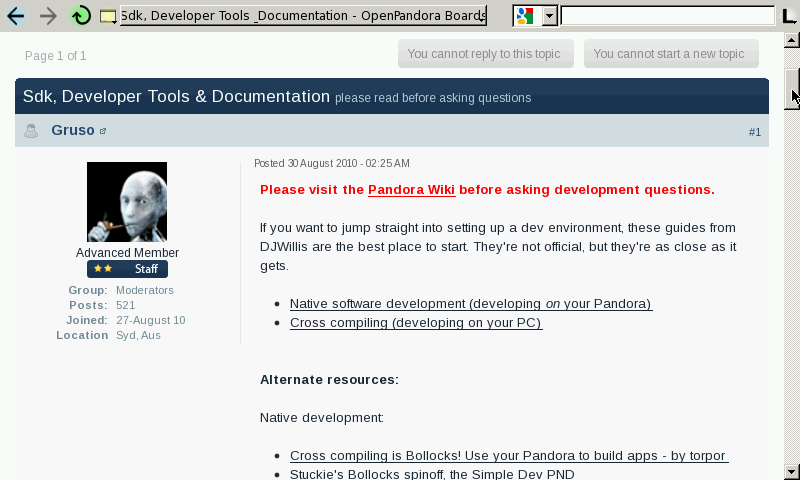Click the Native development: label
The height and width of the screenshot is (480, 800).
coord(321,418)
